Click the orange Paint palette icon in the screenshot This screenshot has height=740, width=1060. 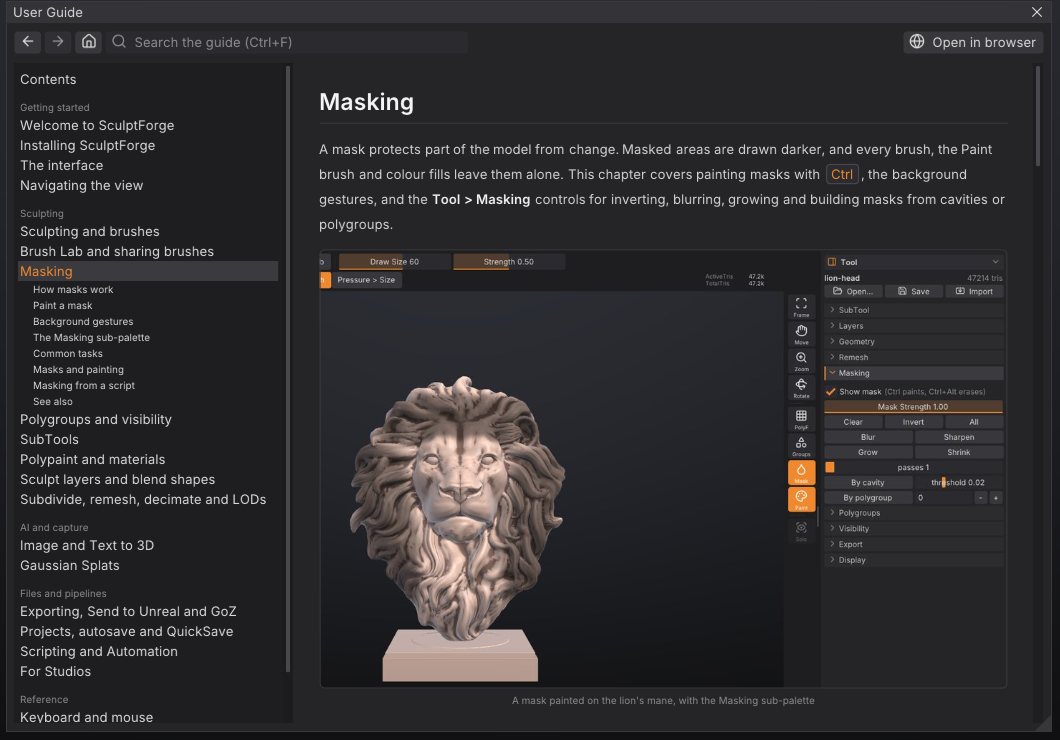pos(801,499)
